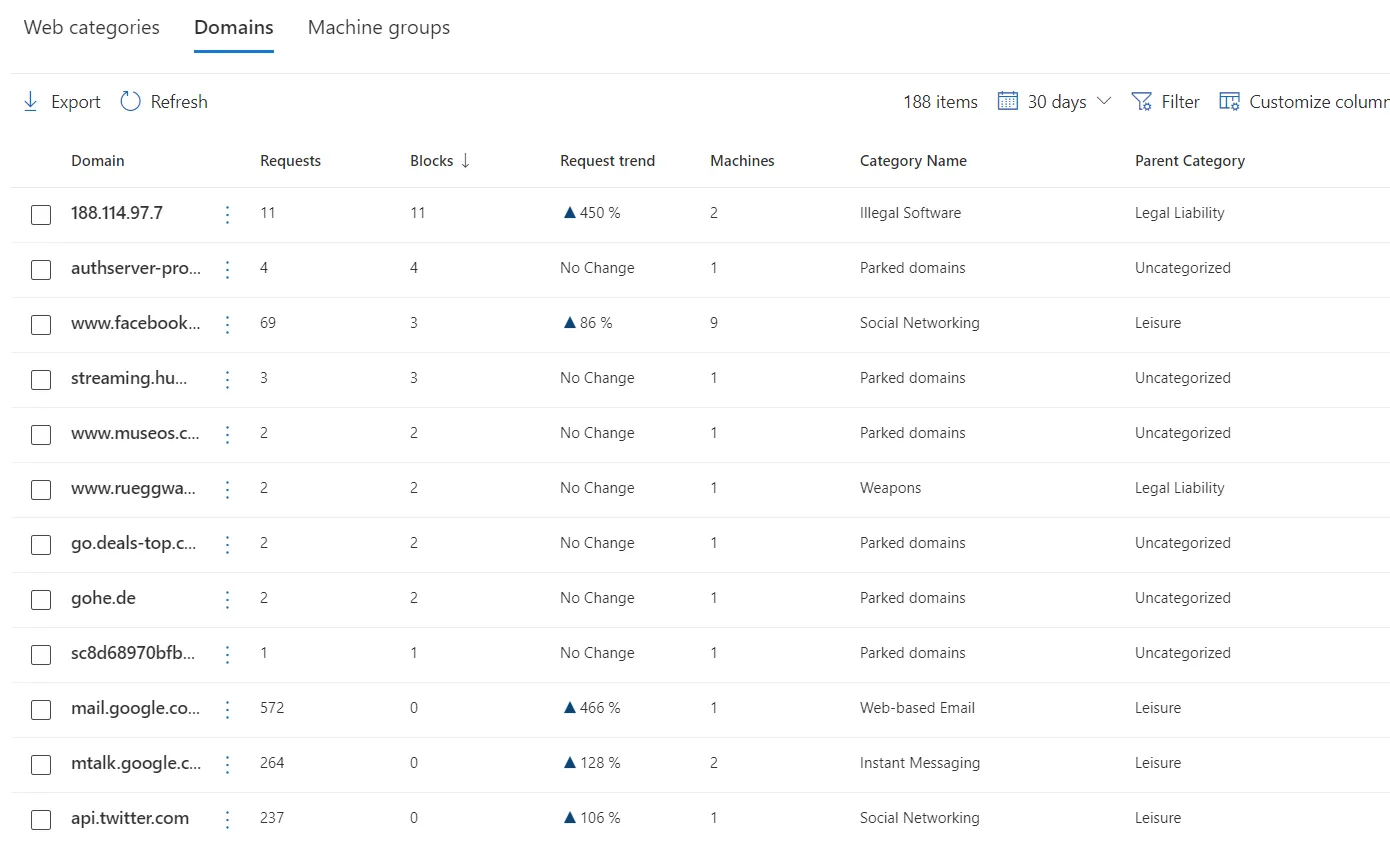
Task: Sort by Machines column header
Action: pyautogui.click(x=743, y=160)
